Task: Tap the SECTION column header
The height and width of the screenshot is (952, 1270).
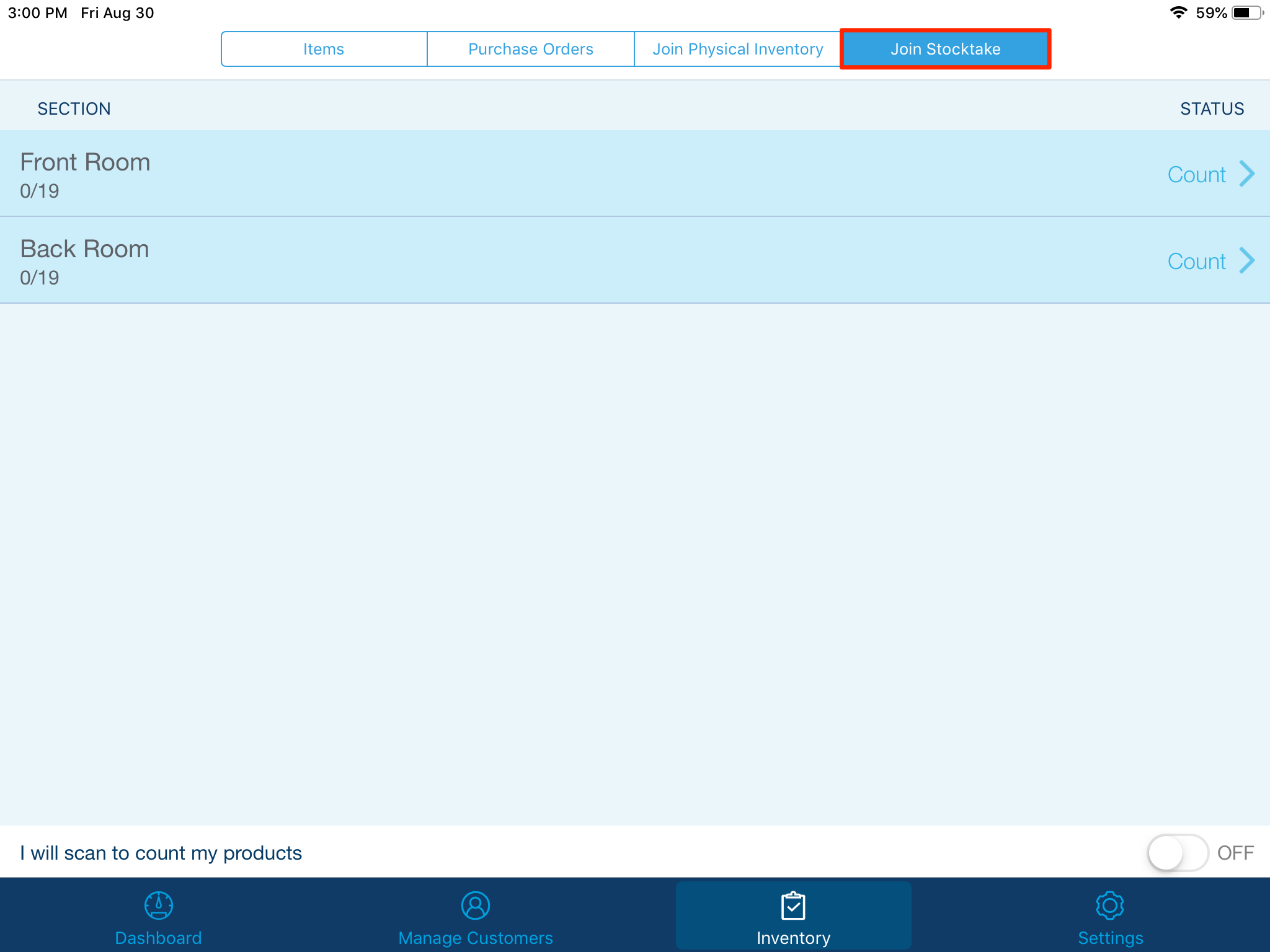Action: click(74, 108)
